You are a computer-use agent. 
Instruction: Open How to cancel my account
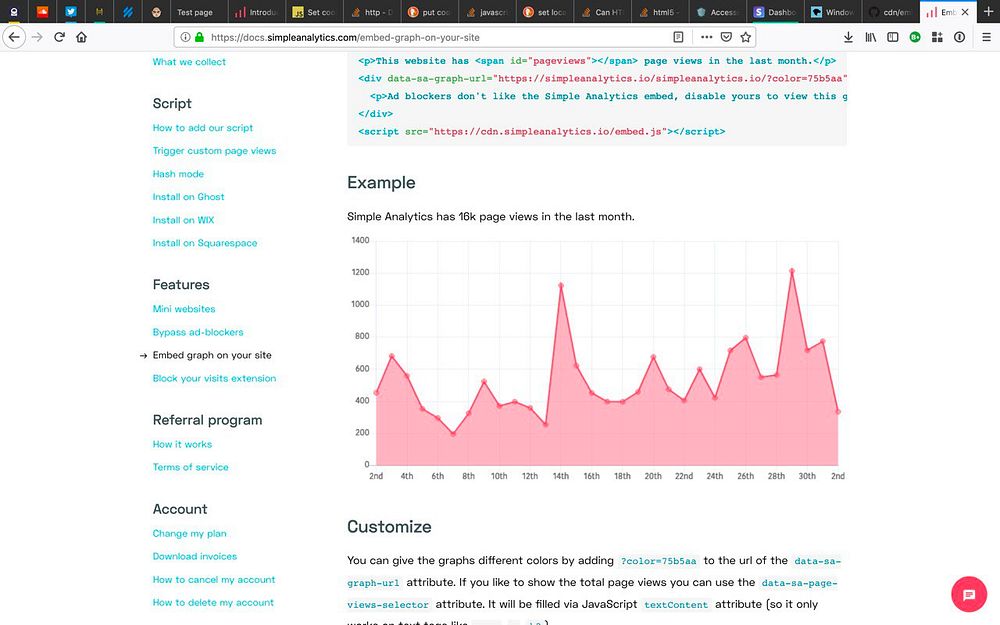click(x=214, y=579)
